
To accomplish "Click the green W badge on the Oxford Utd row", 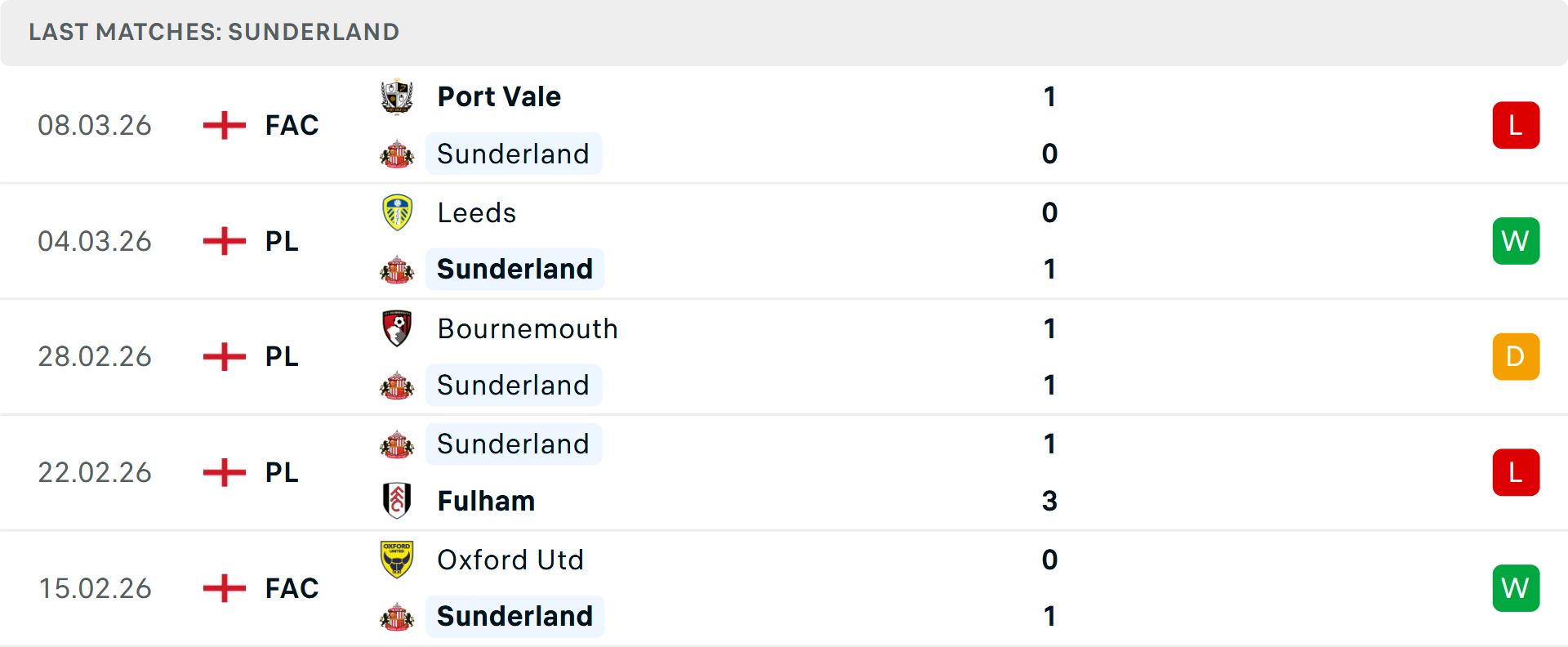I will pyautogui.click(x=1516, y=588).
